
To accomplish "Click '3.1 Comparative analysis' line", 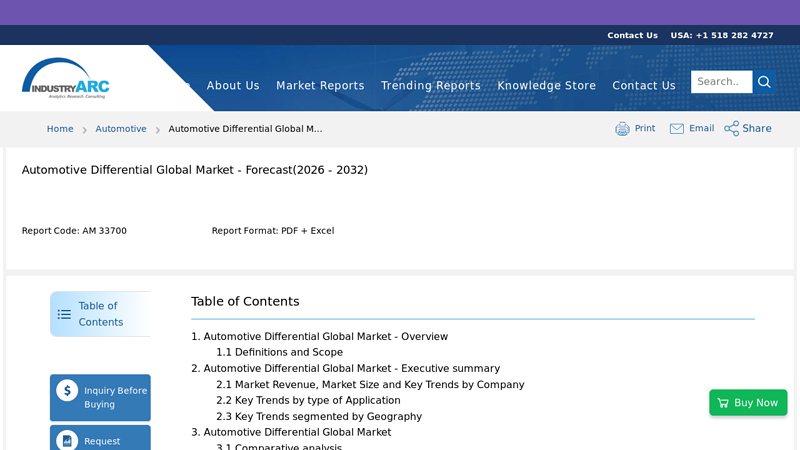I will point(279,446).
